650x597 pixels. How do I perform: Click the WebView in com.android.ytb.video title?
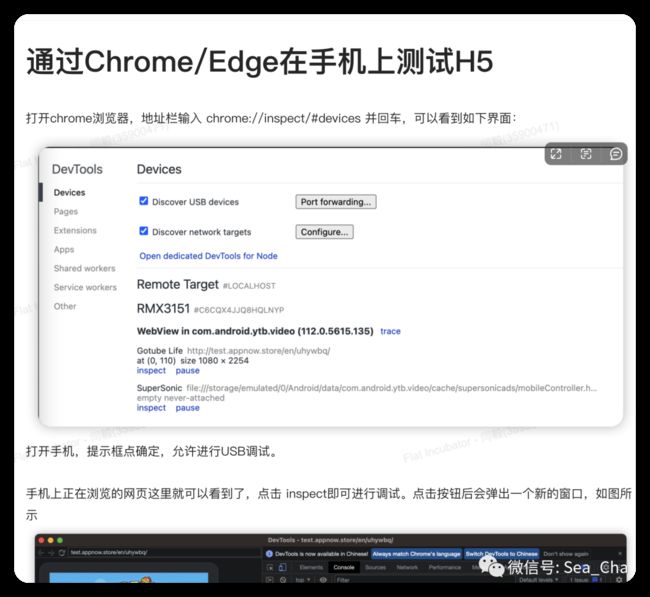(255, 331)
